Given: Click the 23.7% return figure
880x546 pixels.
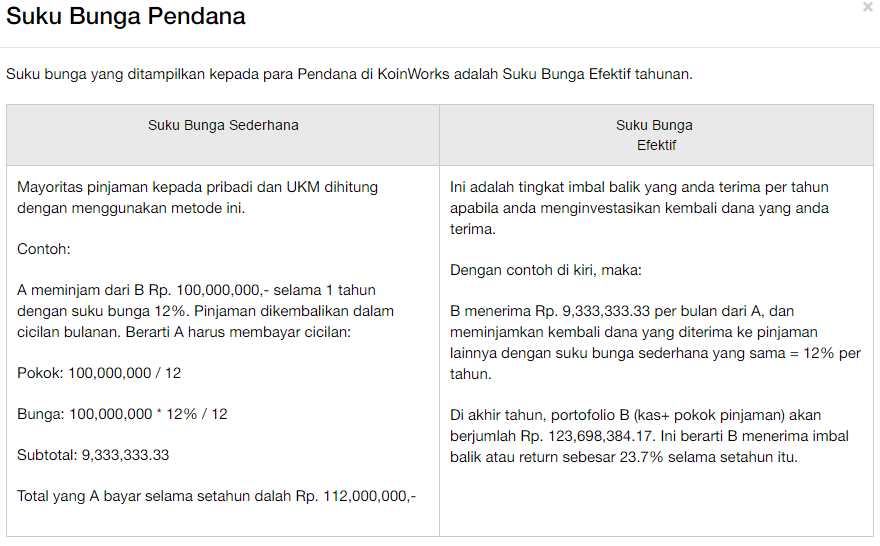Looking at the screenshot, I should (641, 457).
